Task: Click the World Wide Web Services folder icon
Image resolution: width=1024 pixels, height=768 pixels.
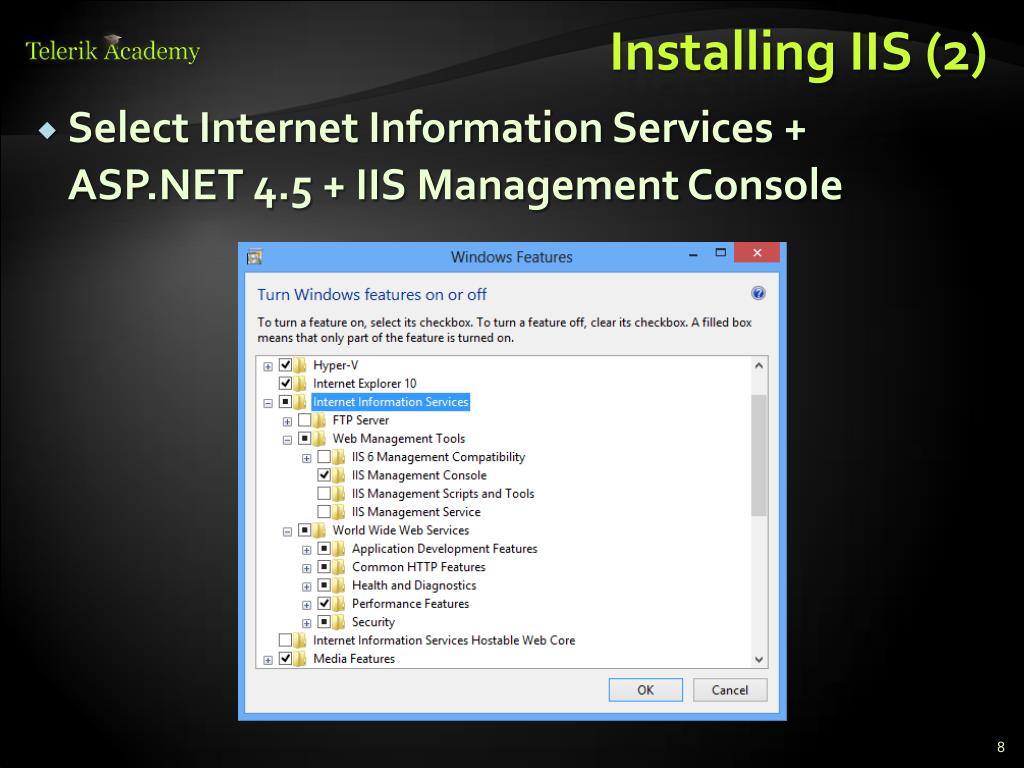Action: (x=320, y=530)
